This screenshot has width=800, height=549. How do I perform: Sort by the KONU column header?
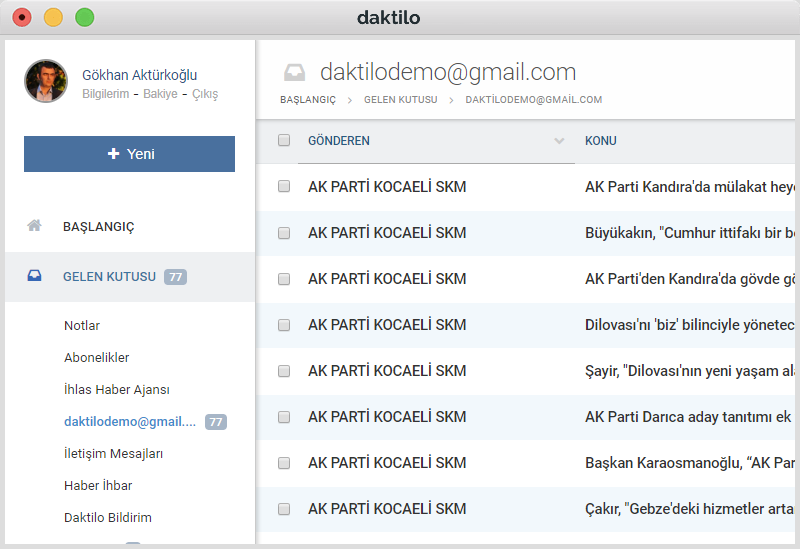601,141
